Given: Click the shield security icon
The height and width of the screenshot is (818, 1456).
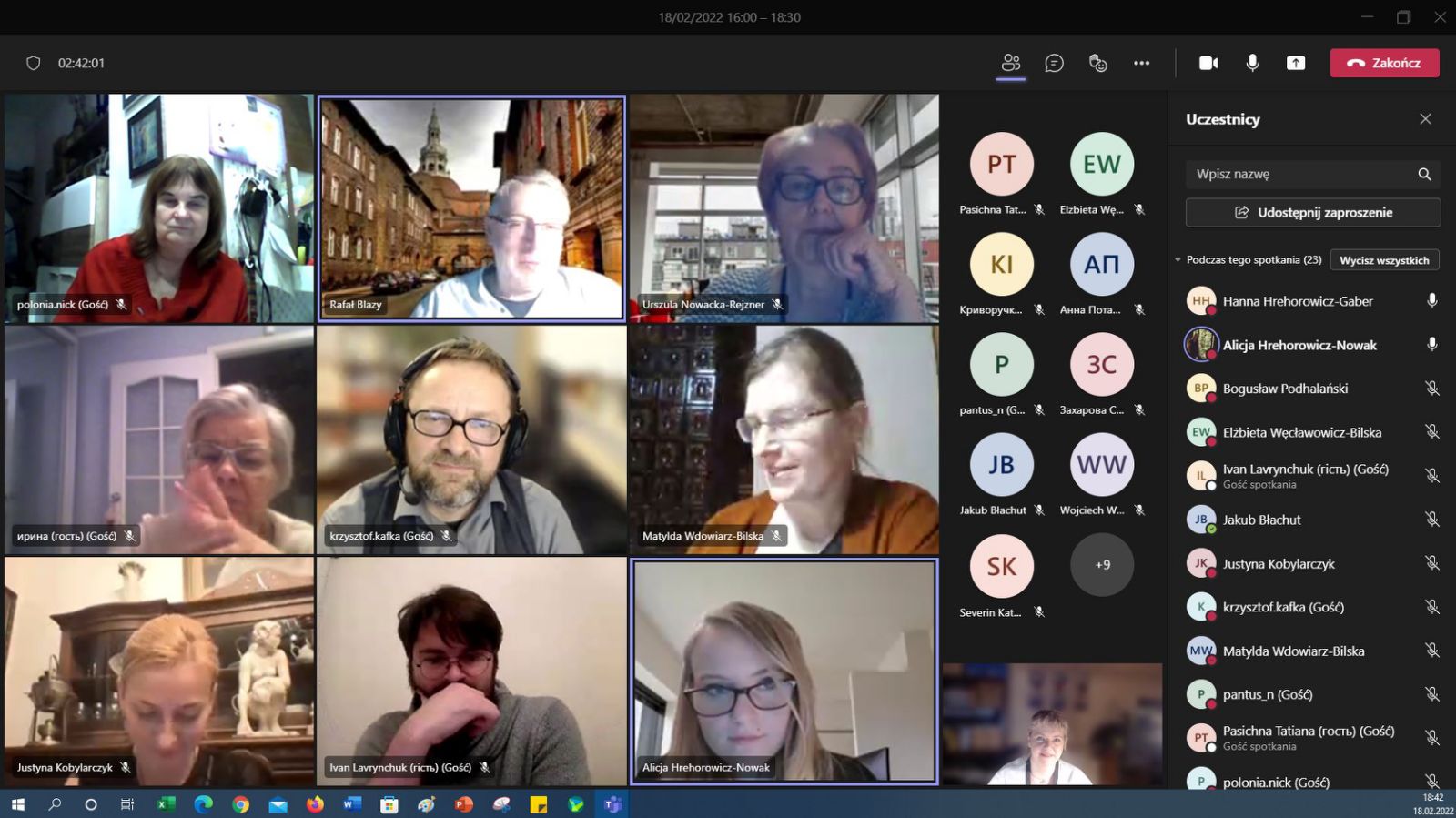Looking at the screenshot, I should pyautogui.click(x=34, y=63).
